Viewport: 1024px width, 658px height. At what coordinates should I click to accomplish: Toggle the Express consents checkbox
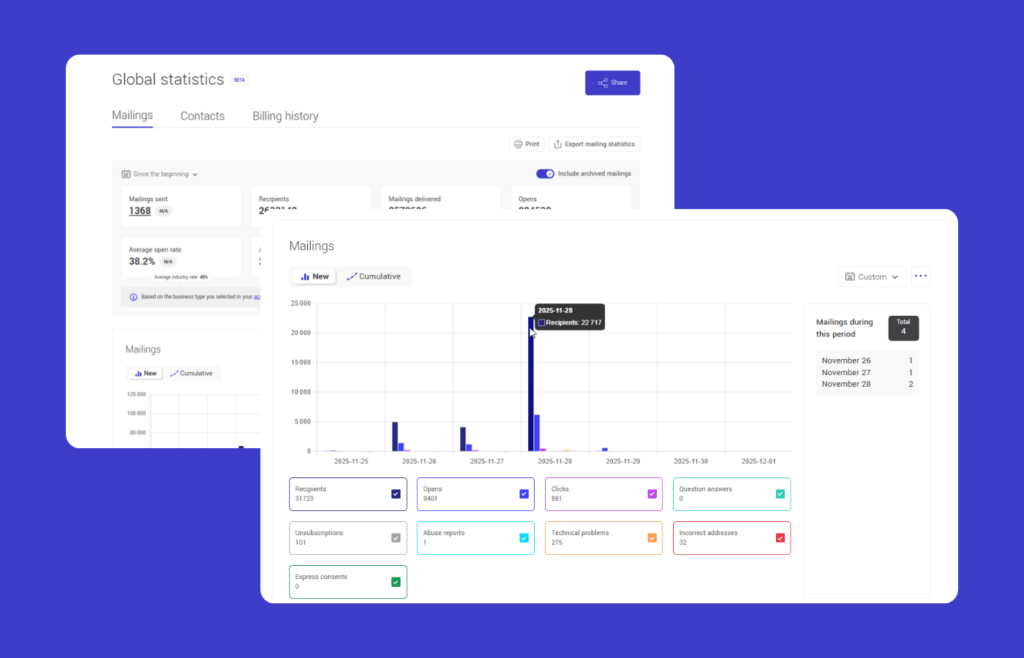point(396,582)
